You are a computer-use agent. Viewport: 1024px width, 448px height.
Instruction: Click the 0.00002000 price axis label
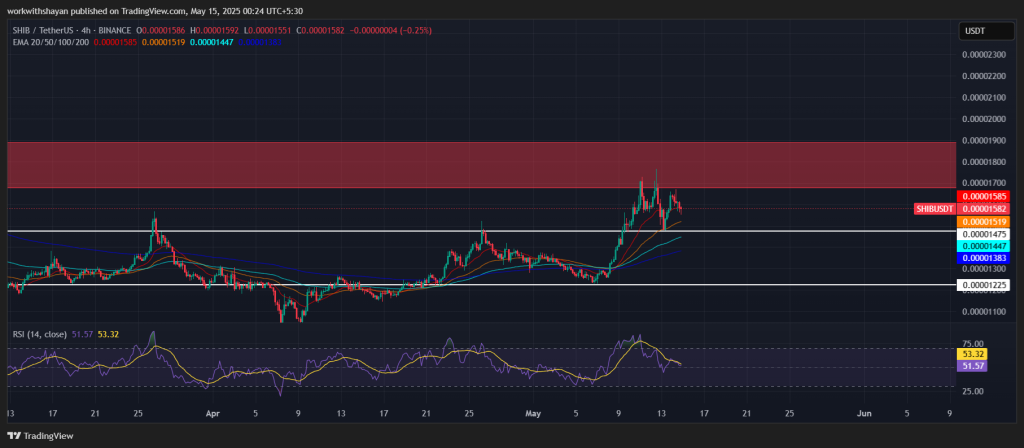984,119
